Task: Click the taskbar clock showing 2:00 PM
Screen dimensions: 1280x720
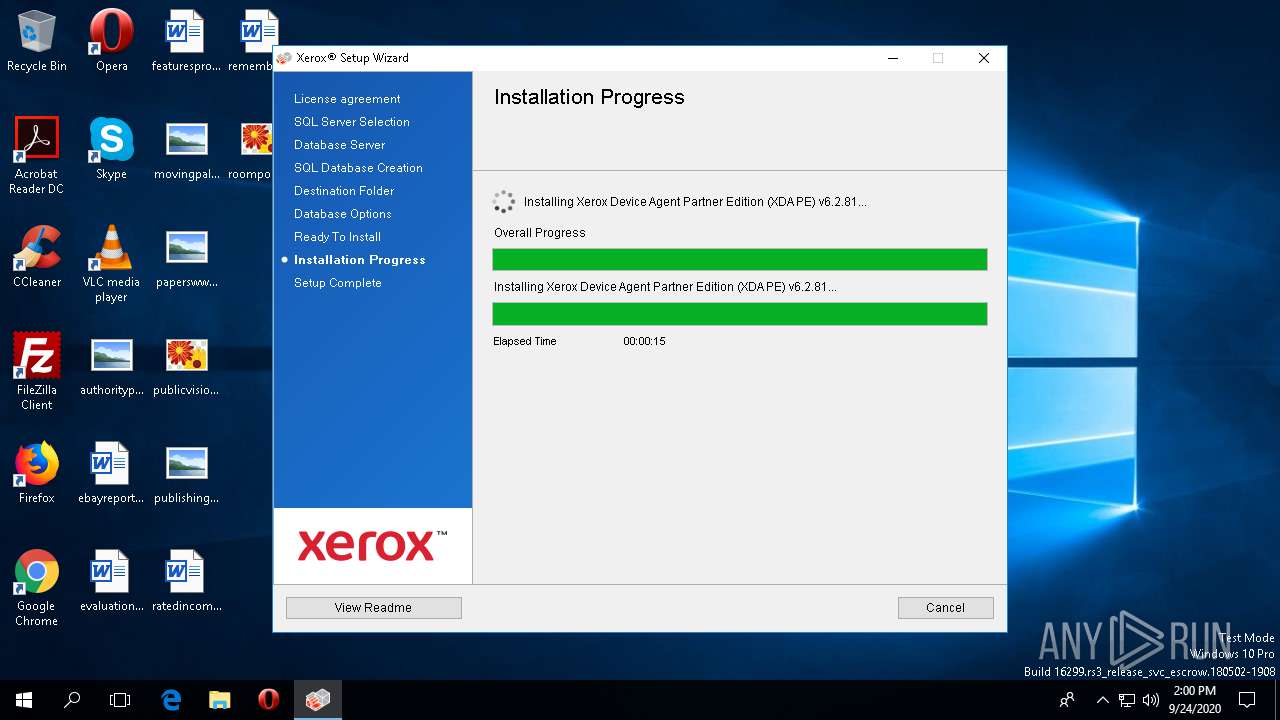Action: 1193,700
